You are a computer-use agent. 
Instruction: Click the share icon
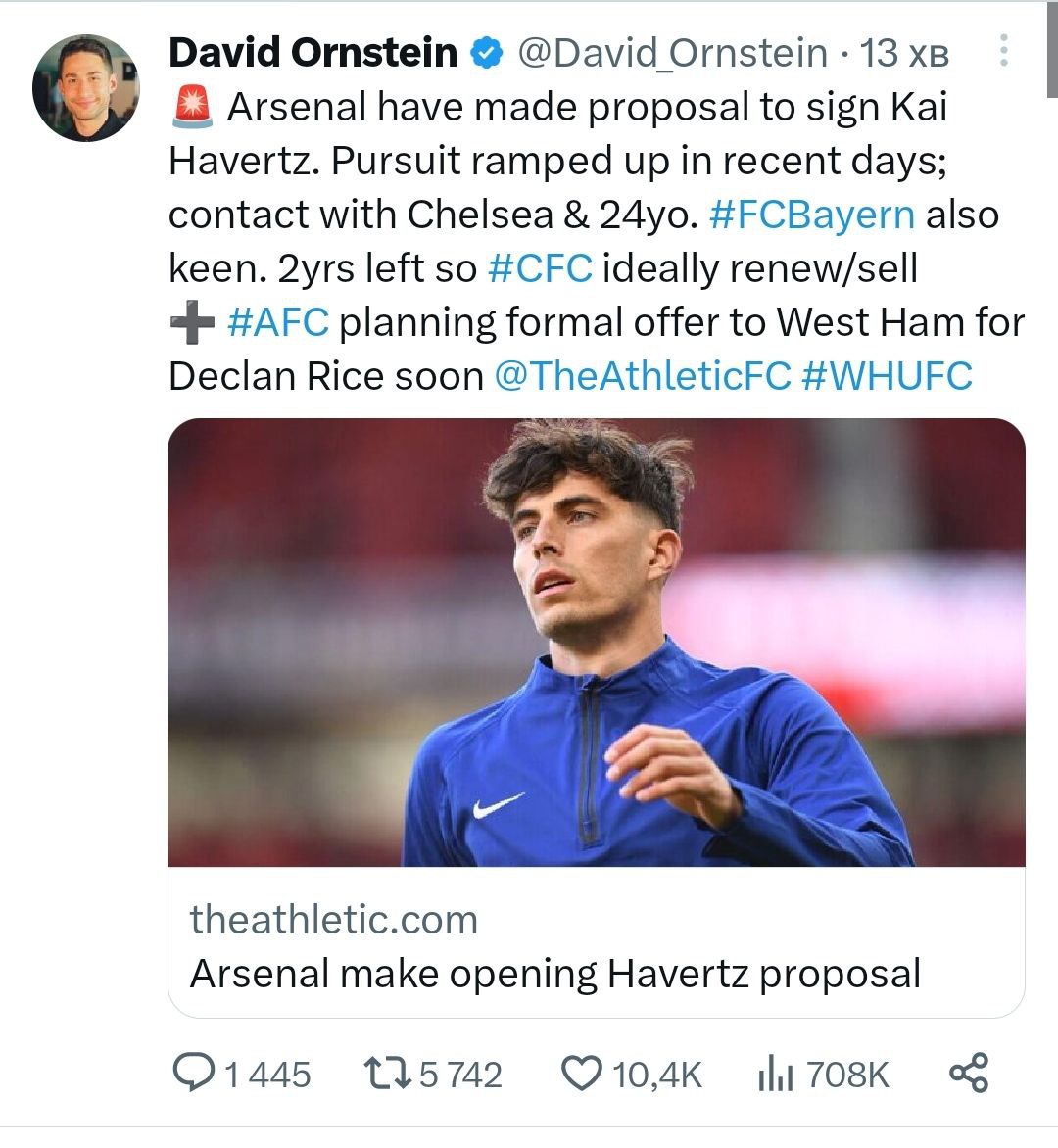click(969, 1073)
